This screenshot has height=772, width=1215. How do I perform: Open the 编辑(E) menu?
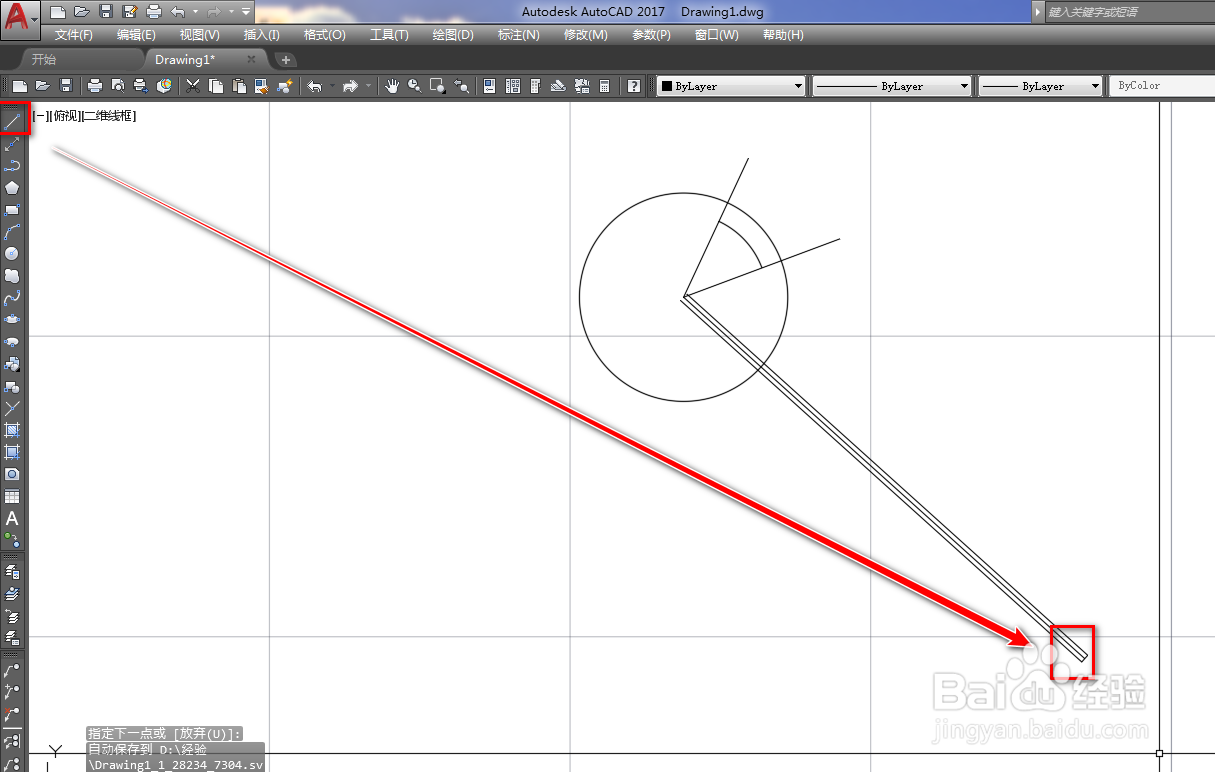(x=136, y=35)
